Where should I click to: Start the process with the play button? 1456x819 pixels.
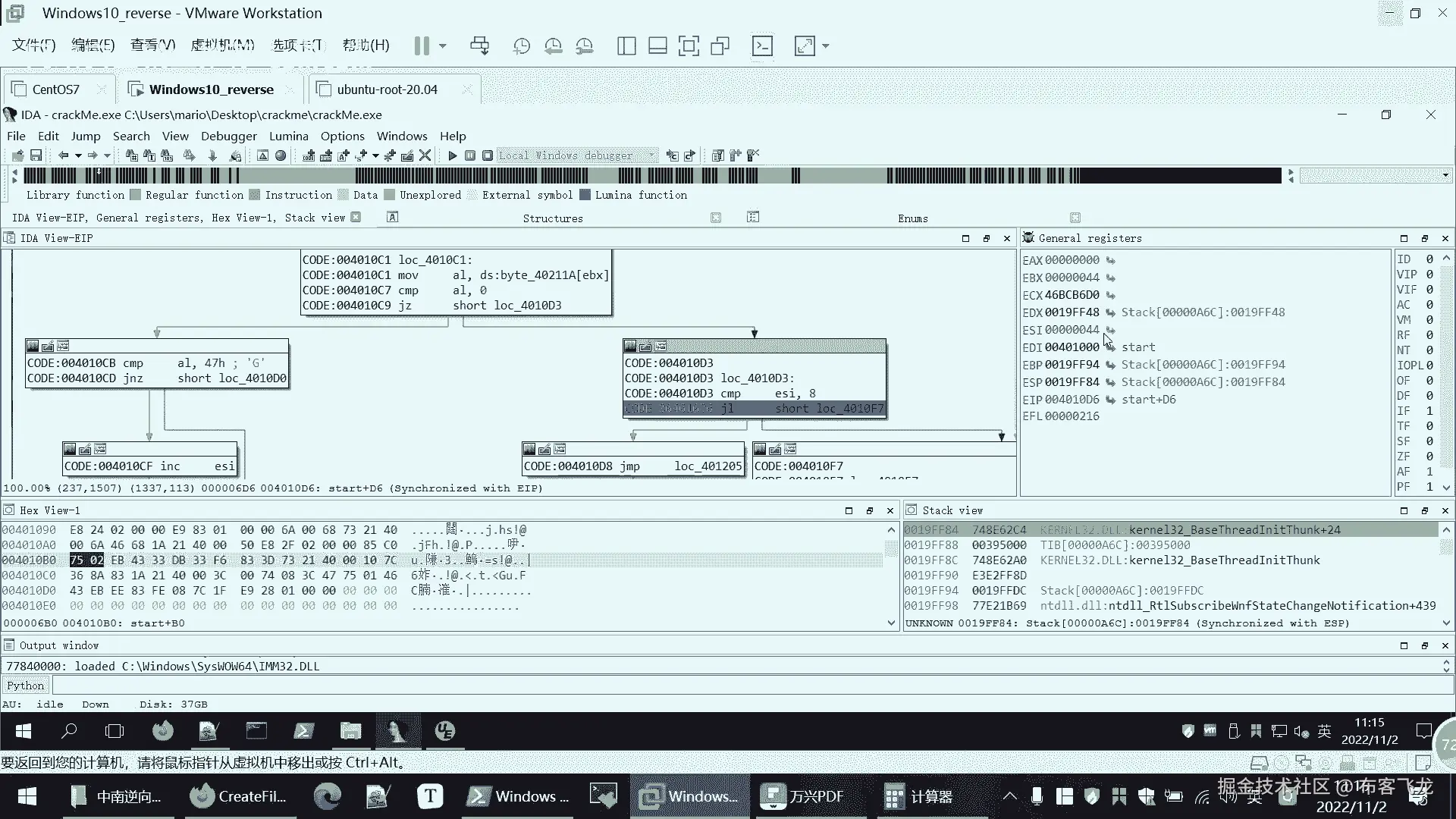click(x=453, y=155)
